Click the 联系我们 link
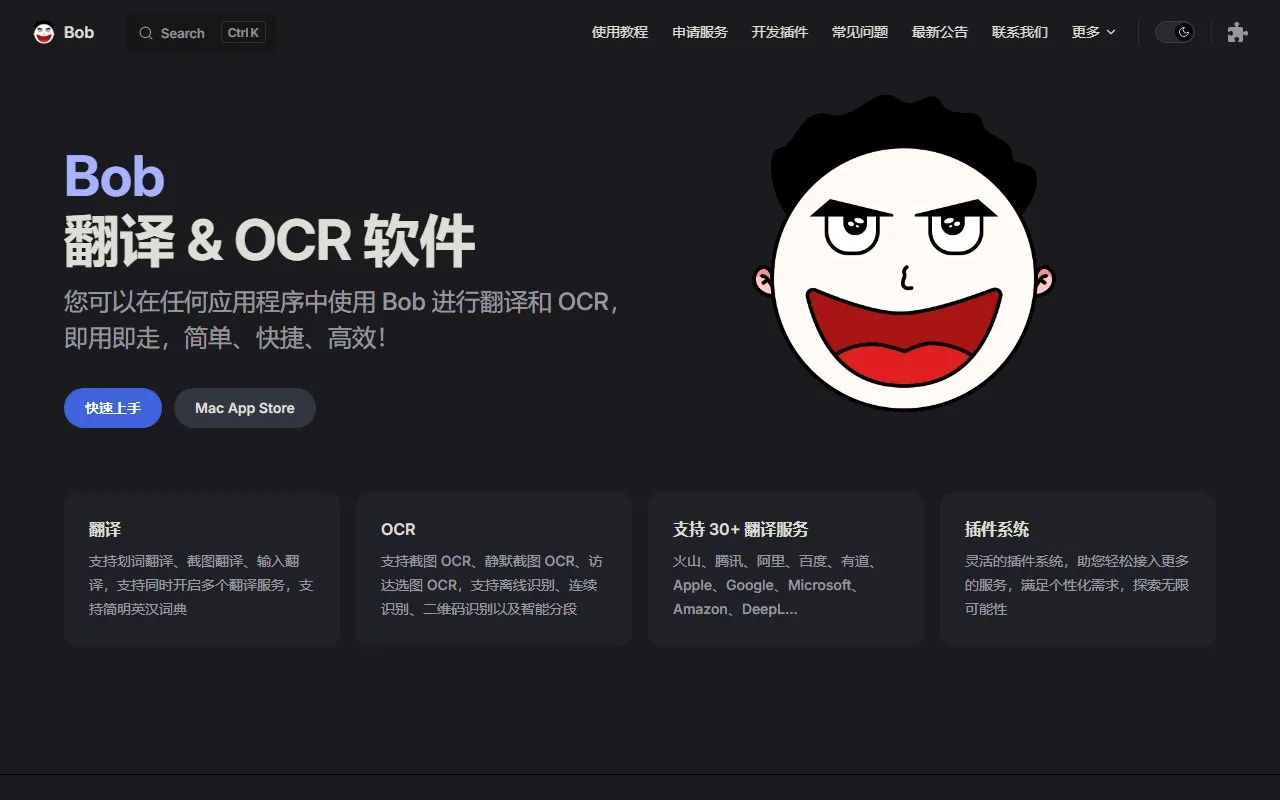The width and height of the screenshot is (1280, 800). (x=1019, y=32)
